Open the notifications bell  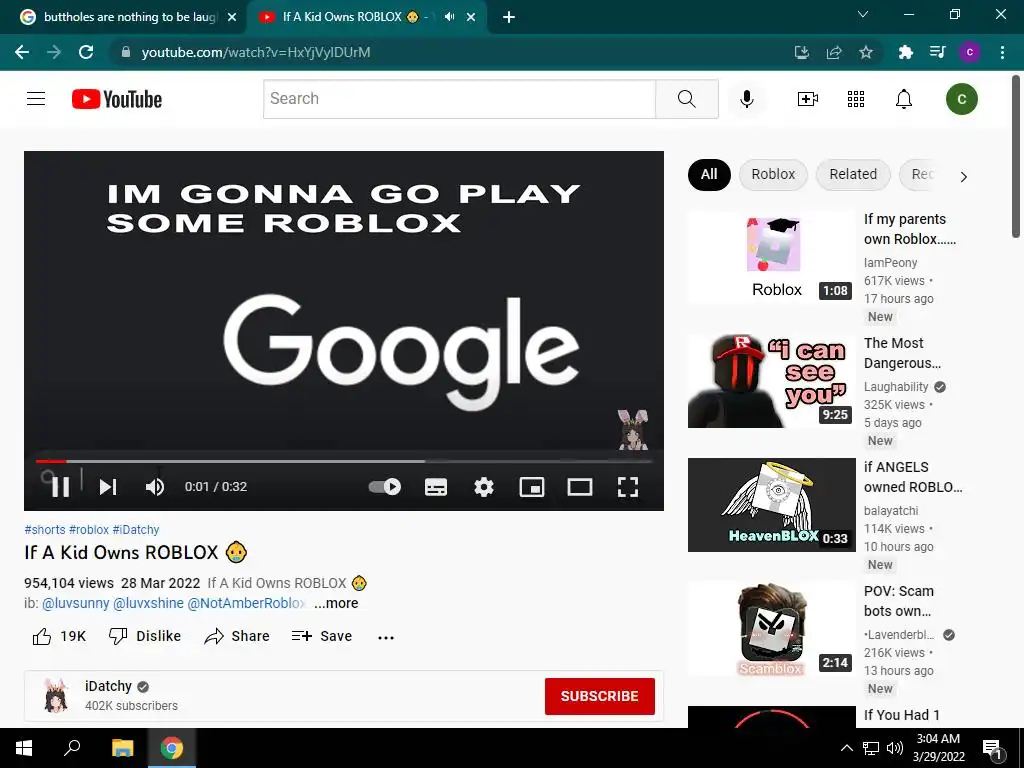click(x=904, y=99)
